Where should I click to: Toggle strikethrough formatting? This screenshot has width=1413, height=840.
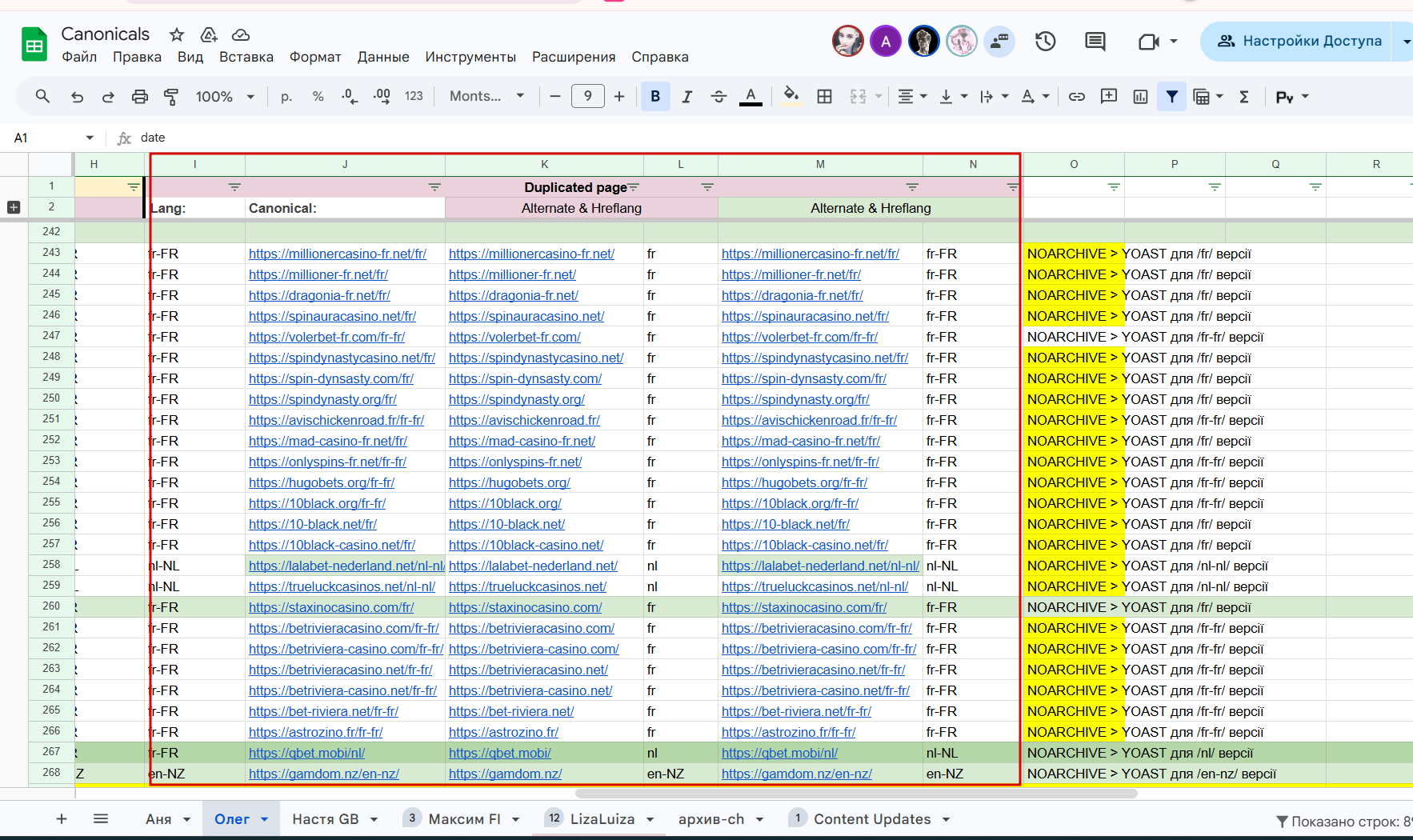pos(719,97)
